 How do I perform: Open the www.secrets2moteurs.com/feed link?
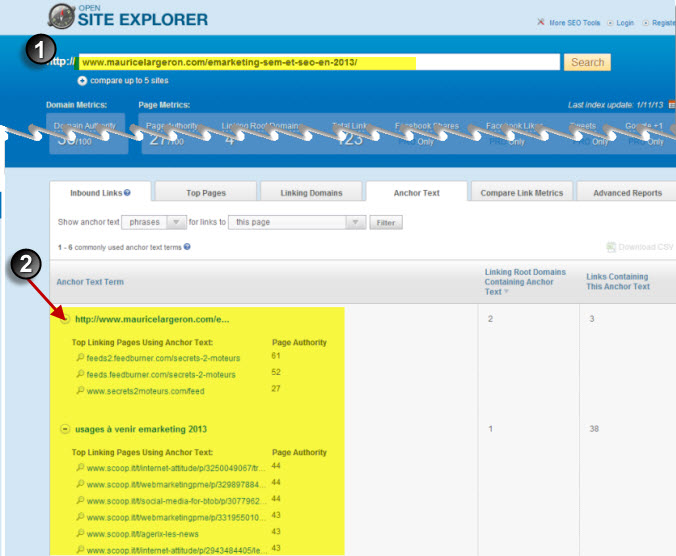click(x=145, y=391)
